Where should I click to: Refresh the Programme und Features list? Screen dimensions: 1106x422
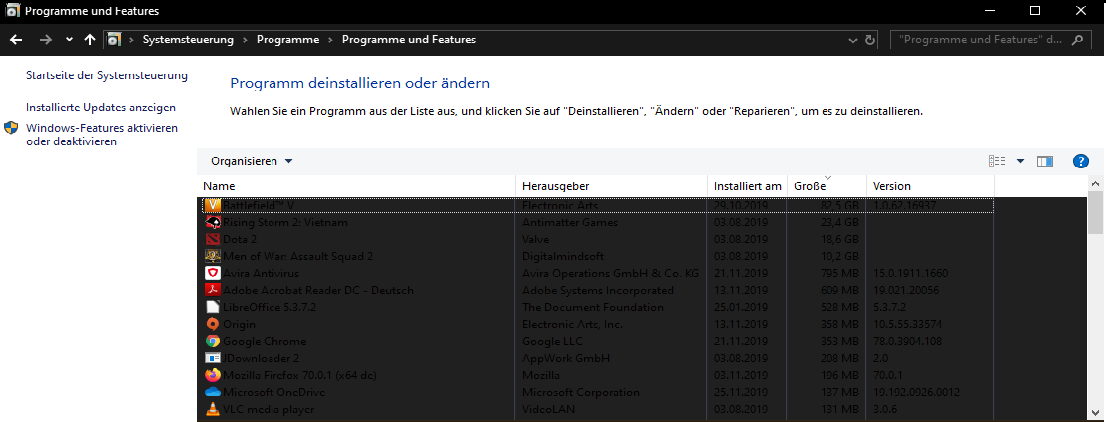coord(870,40)
